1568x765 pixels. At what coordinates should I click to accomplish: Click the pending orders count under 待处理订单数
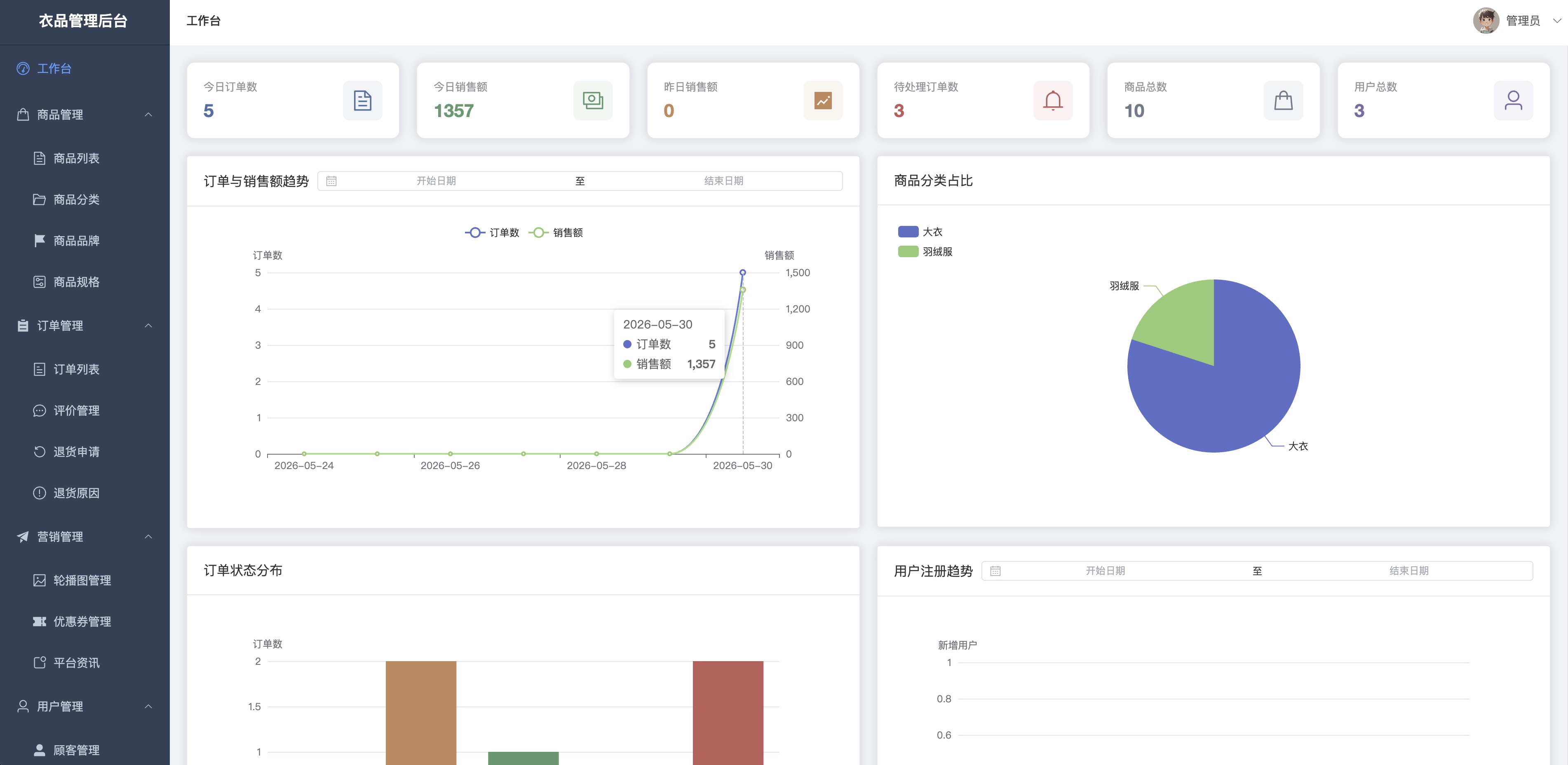pyautogui.click(x=899, y=111)
